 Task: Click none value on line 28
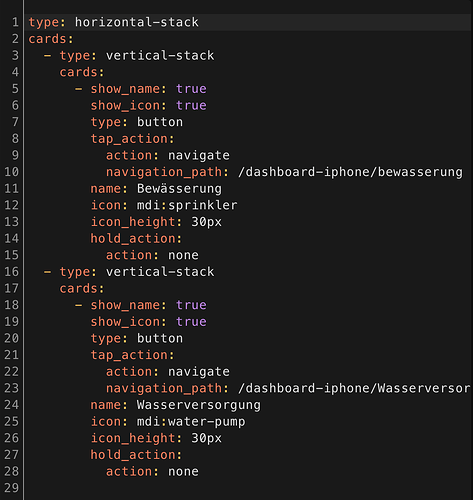183,472
